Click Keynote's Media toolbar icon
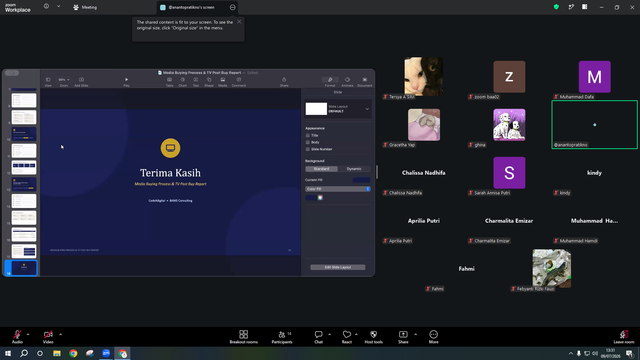640x360 pixels. 222,81
